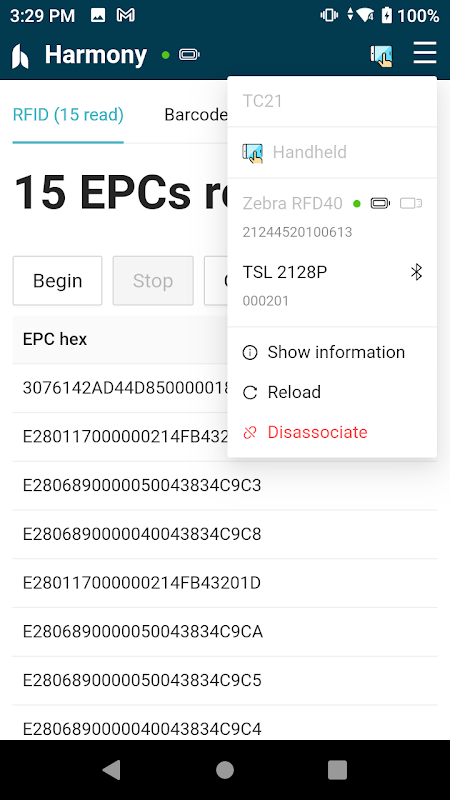Tap Disassociate in red text
This screenshot has height=800, width=450.
317,433
